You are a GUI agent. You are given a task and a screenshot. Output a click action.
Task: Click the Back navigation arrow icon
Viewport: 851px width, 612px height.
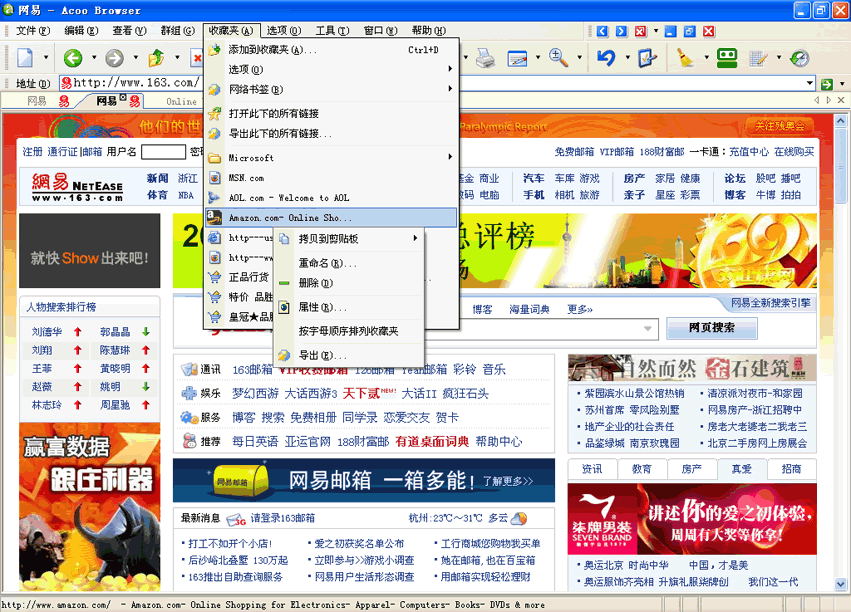73,58
